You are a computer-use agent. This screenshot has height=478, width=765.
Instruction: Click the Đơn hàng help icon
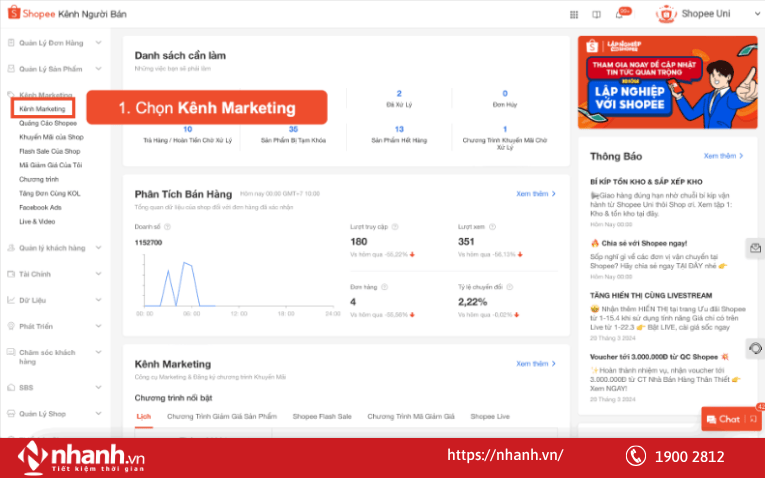click(384, 287)
